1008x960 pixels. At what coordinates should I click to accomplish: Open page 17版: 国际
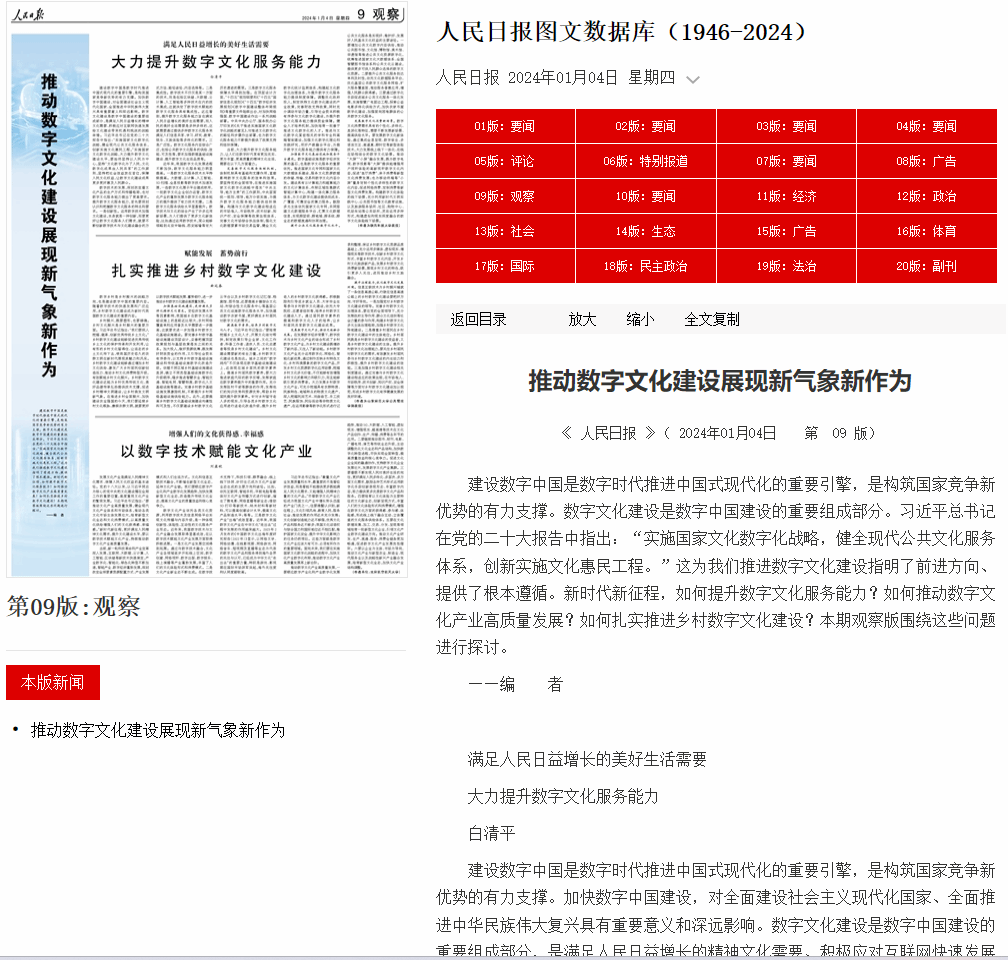tap(505, 267)
